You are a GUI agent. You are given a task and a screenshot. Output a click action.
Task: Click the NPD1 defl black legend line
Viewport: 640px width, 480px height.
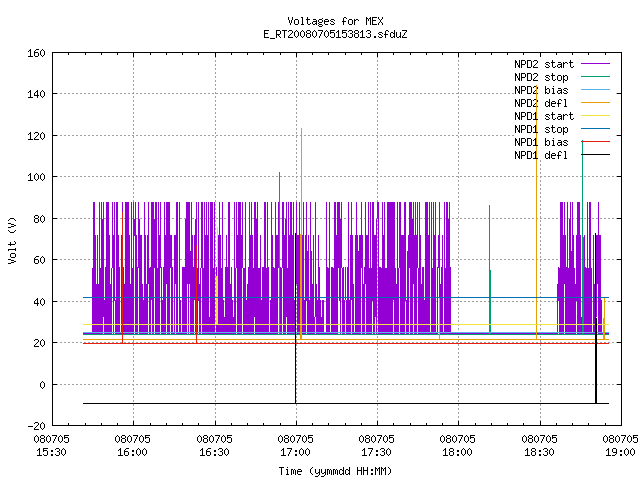596,155
